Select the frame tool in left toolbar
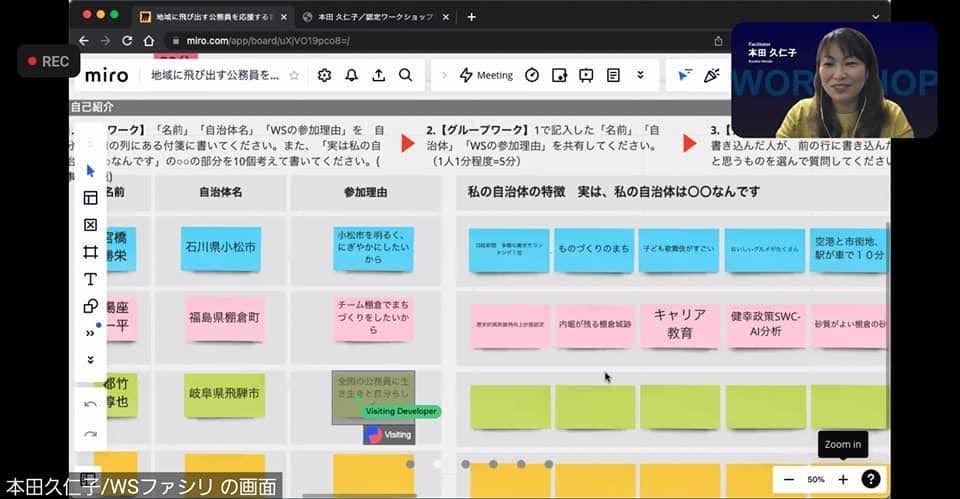 91,252
